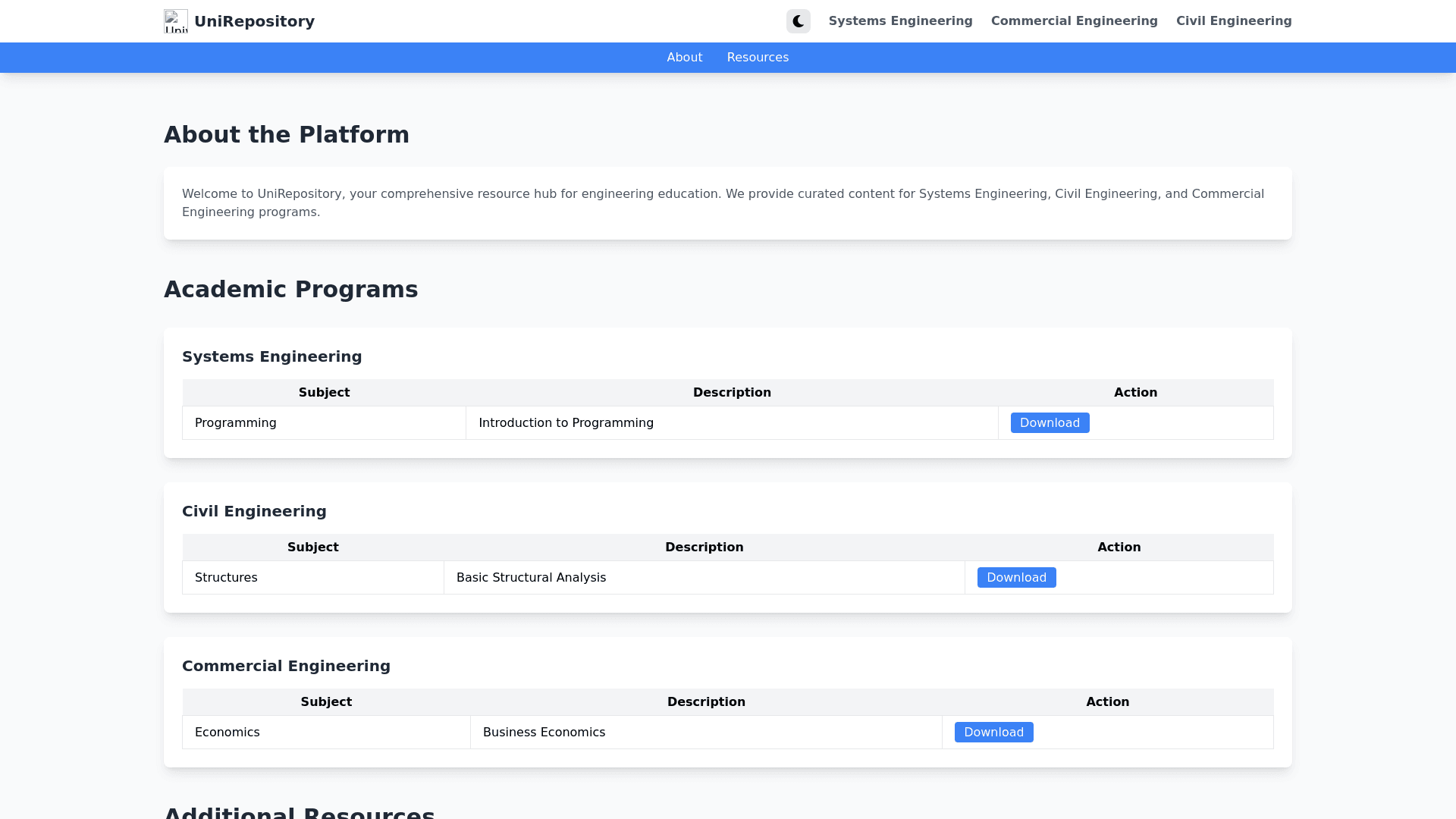Click the Academic Programs heading
The height and width of the screenshot is (819, 1456).
coord(290,290)
